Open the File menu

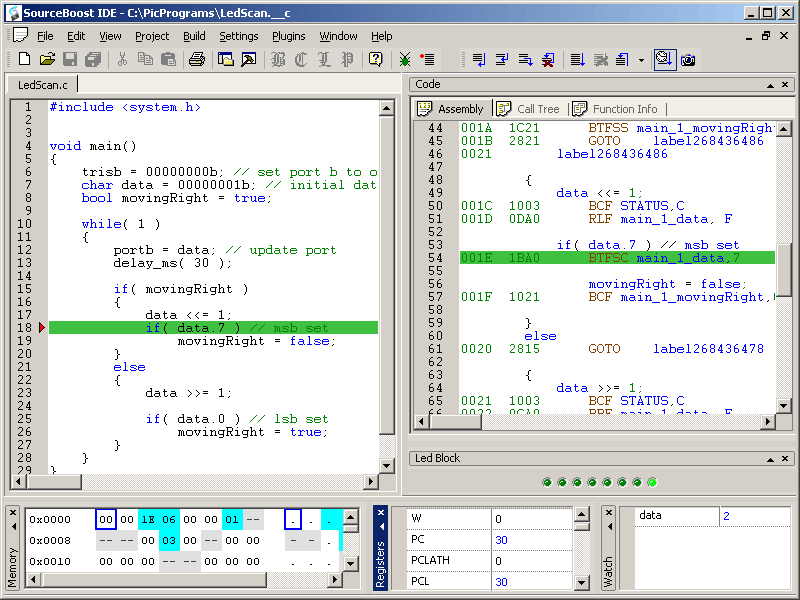[x=45, y=36]
